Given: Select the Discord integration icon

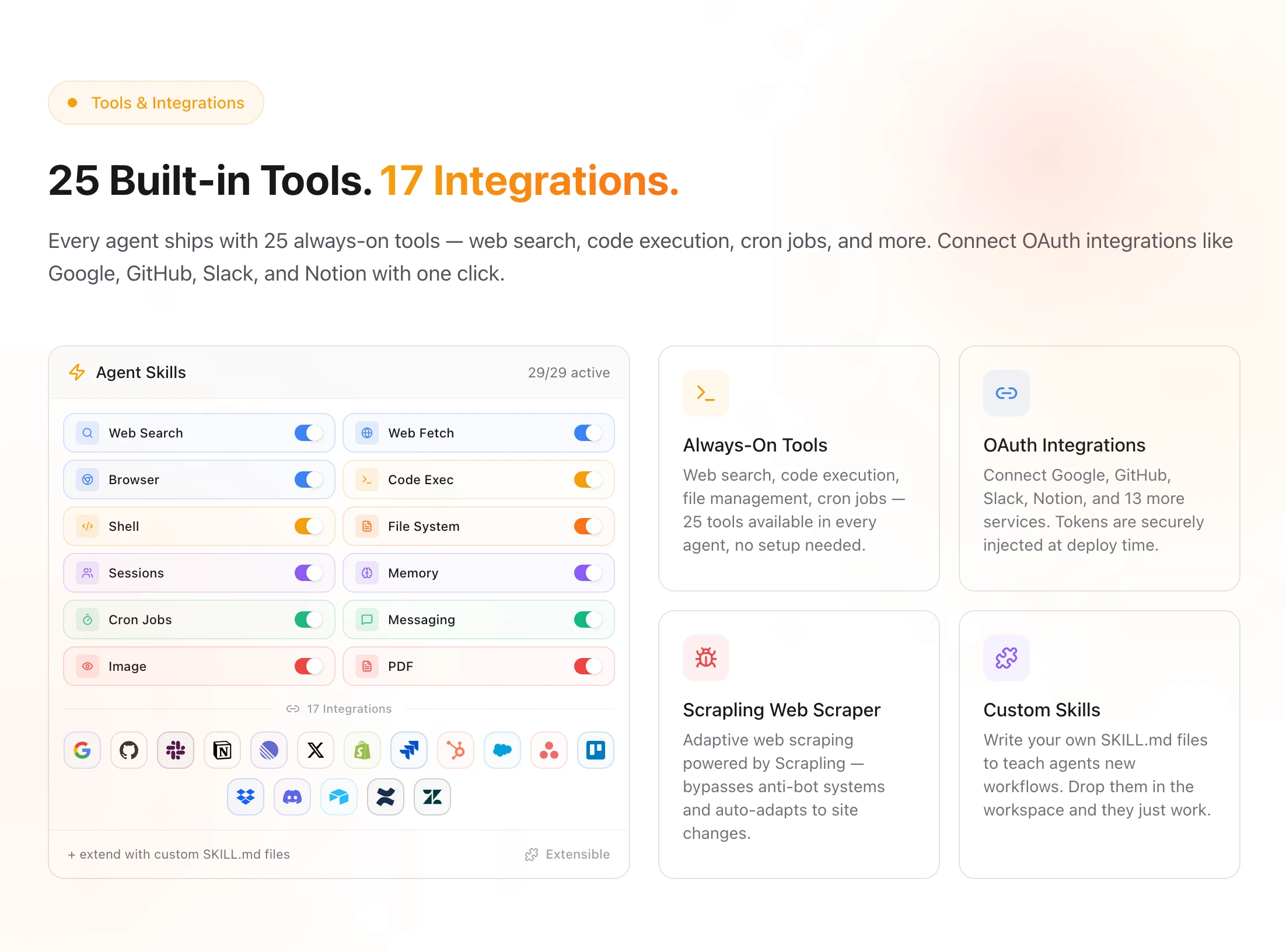Looking at the screenshot, I should (292, 797).
